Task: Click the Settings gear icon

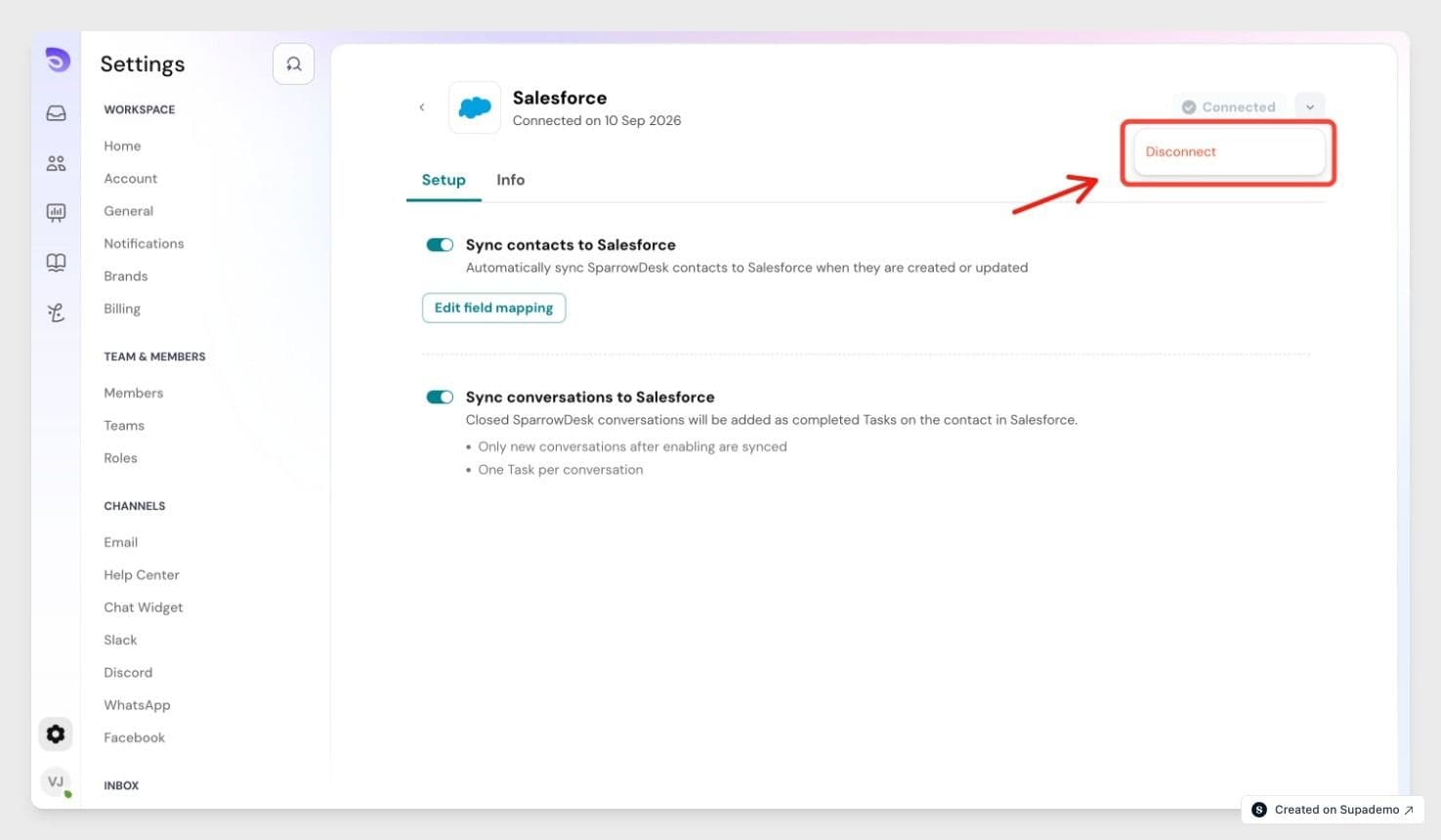Action: [56, 734]
